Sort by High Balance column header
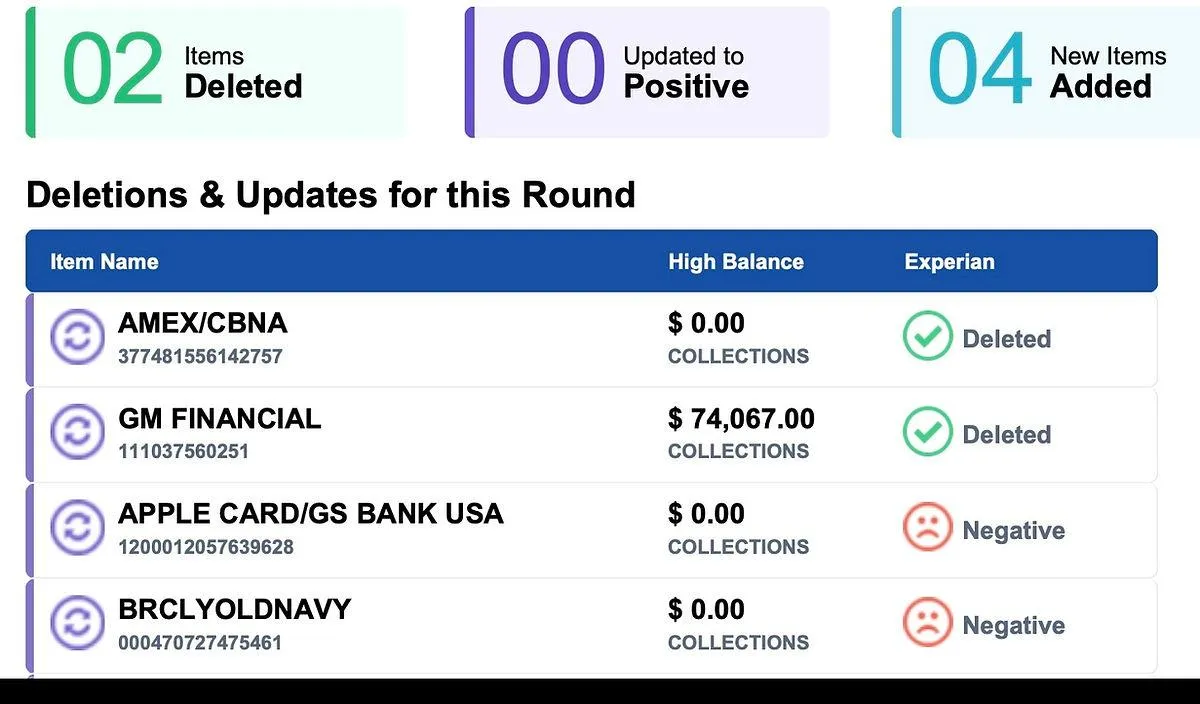Image resolution: width=1200 pixels, height=704 pixels. (x=736, y=262)
